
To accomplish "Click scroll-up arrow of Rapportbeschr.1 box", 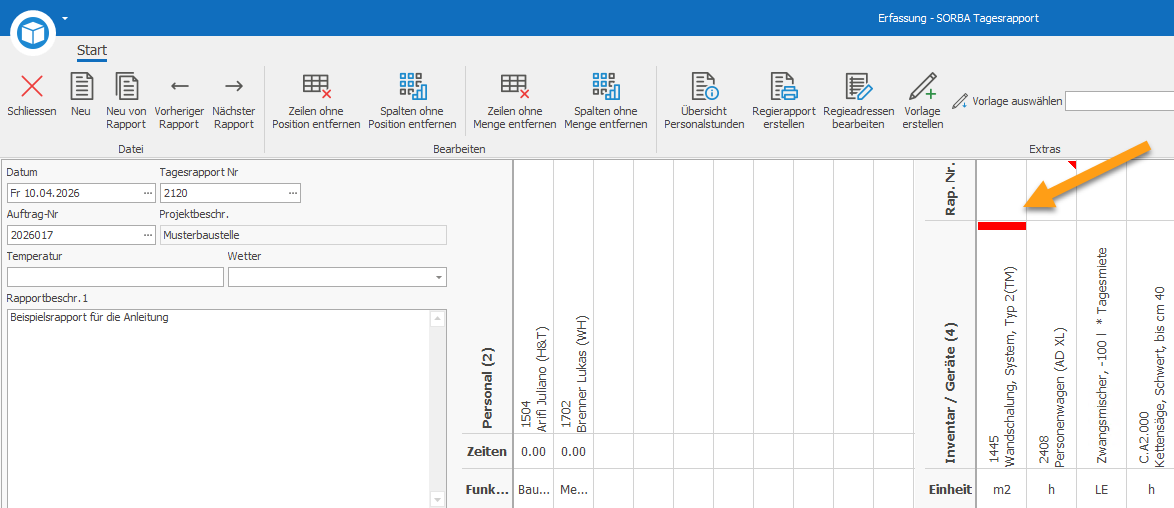I will coord(437,318).
